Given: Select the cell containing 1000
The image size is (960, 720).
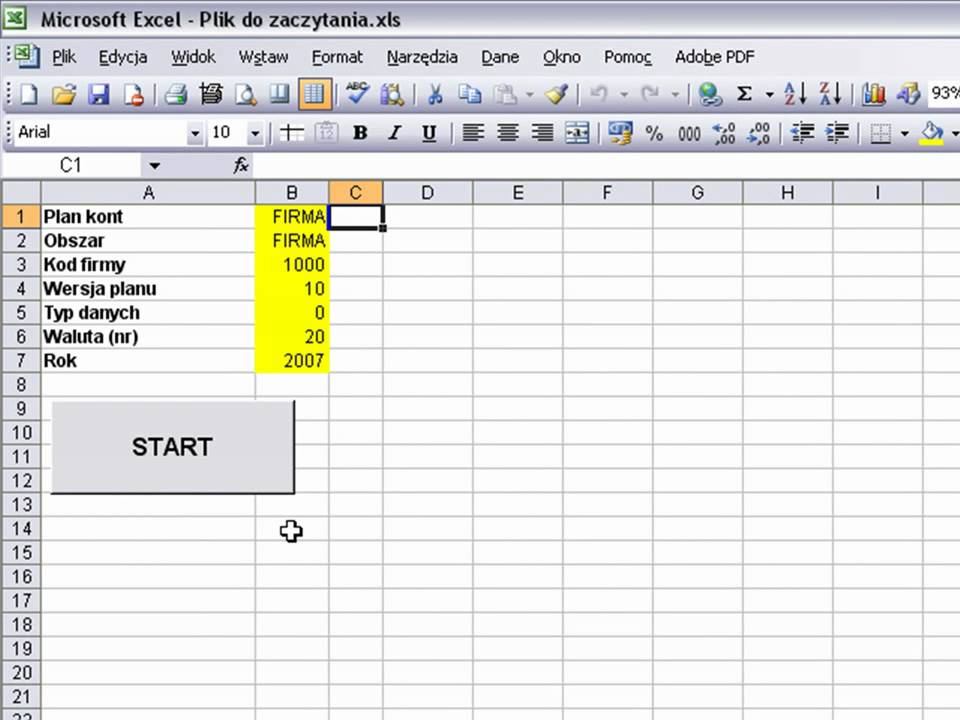Looking at the screenshot, I should pyautogui.click(x=292, y=264).
